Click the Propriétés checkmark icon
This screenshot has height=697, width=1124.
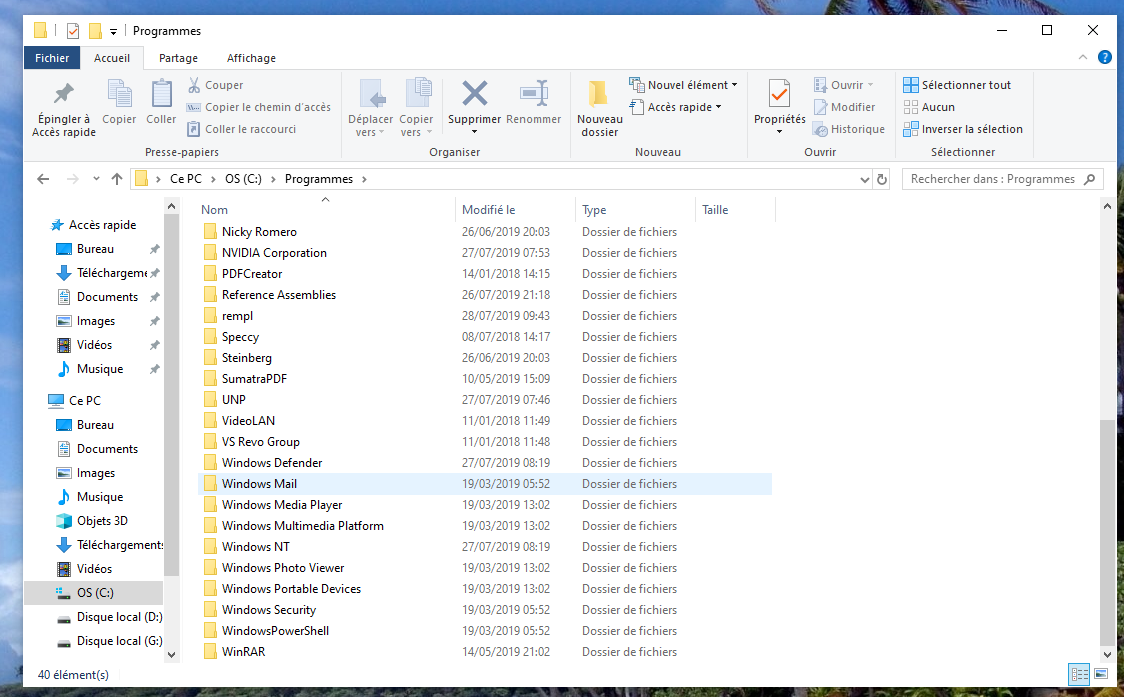[779, 93]
